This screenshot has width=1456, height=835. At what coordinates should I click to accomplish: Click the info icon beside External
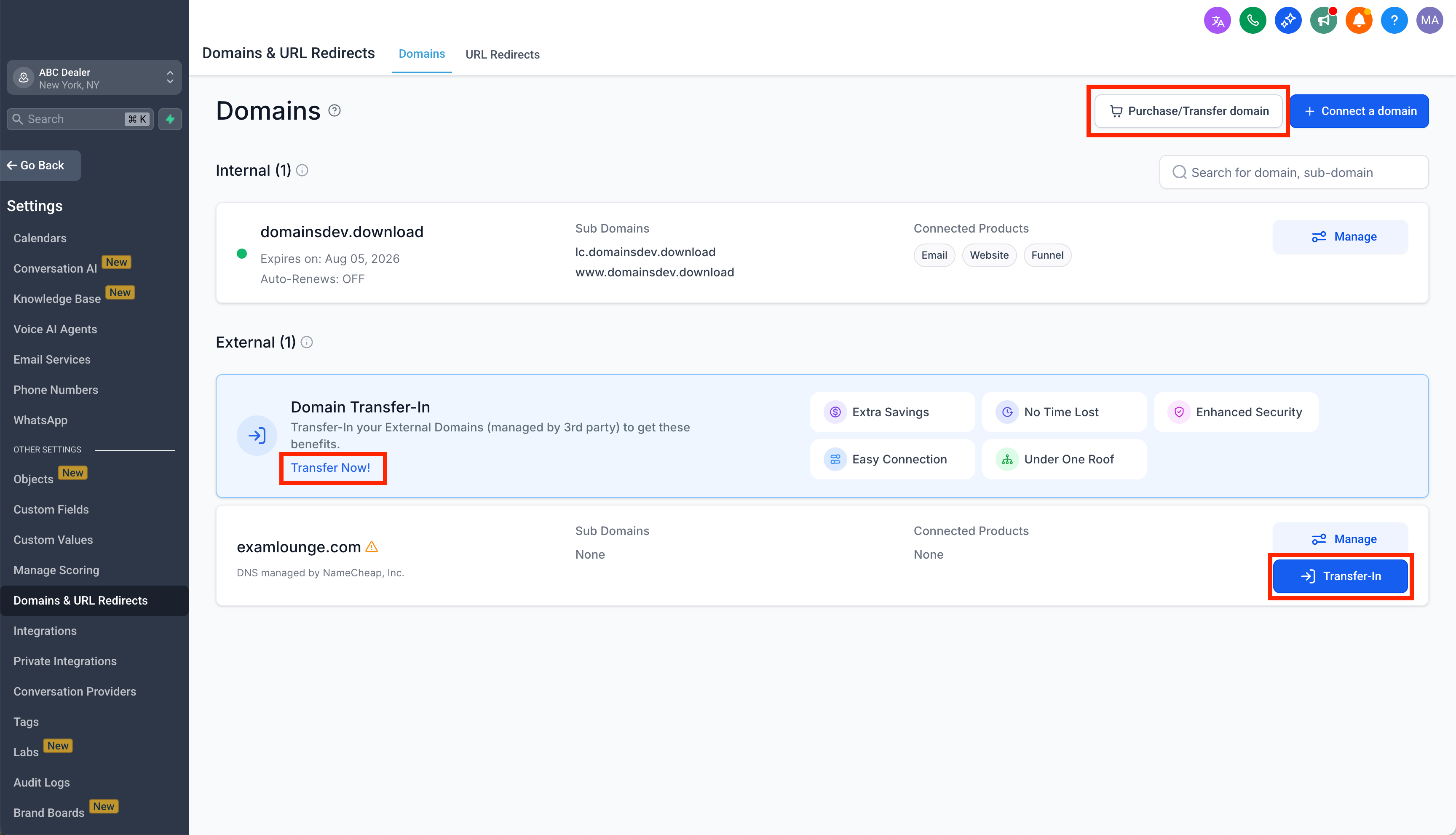click(x=307, y=343)
